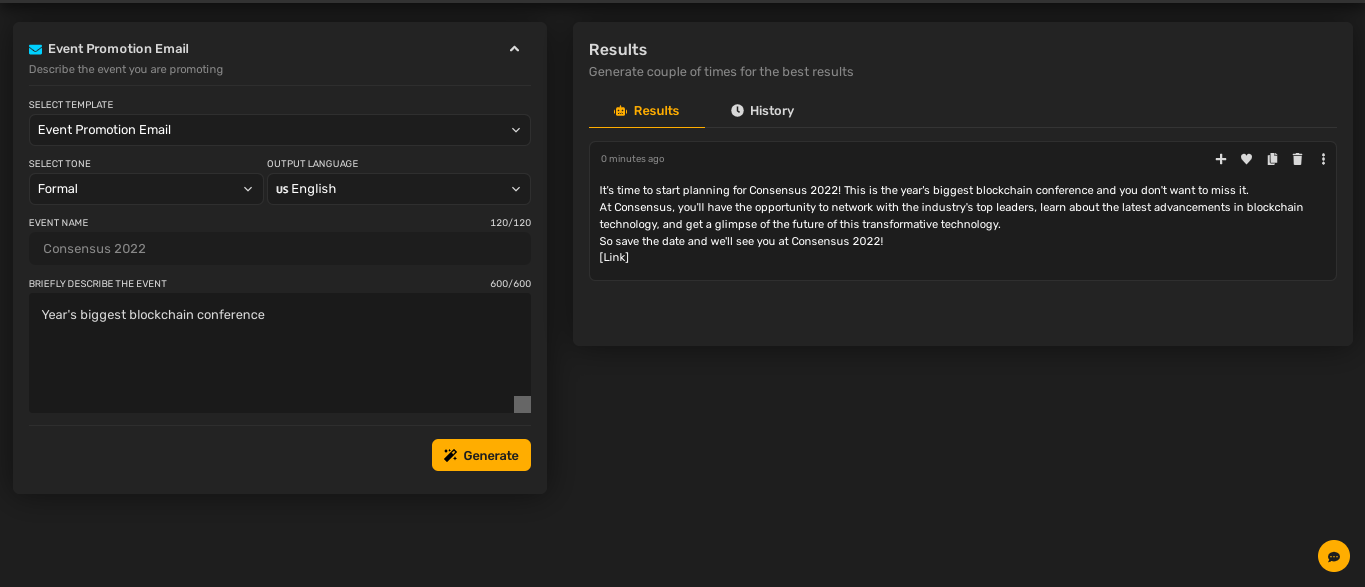
Task: Open the Output Language dropdown showing English
Action: (399, 189)
